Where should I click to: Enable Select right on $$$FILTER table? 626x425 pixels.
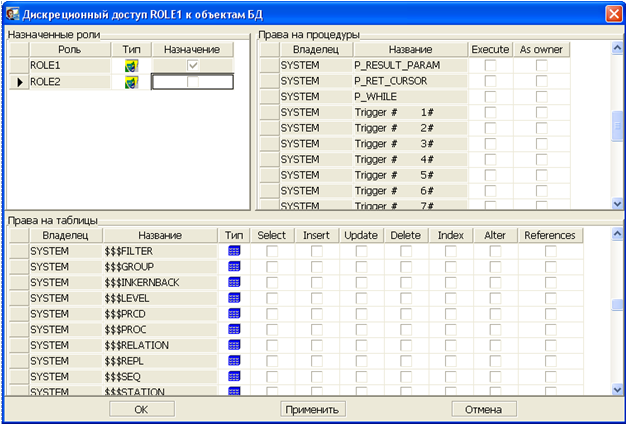coord(271,251)
